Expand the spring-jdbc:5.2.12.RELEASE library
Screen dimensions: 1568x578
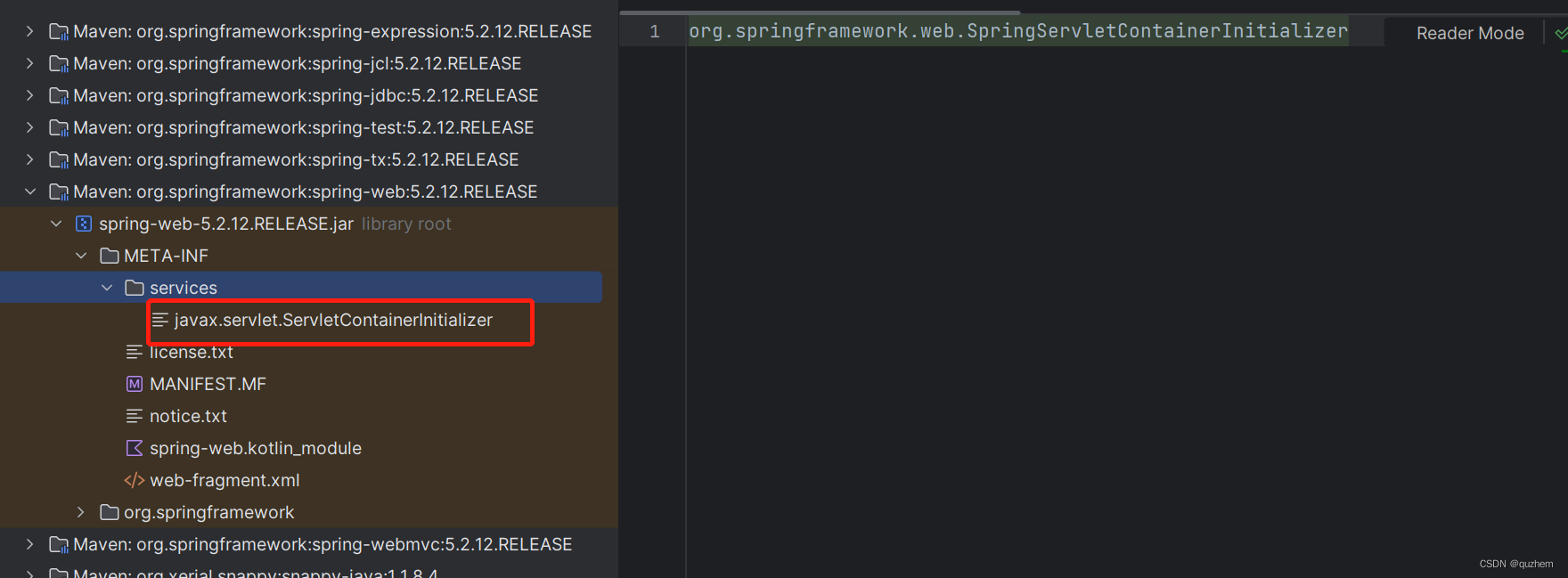tap(29, 95)
